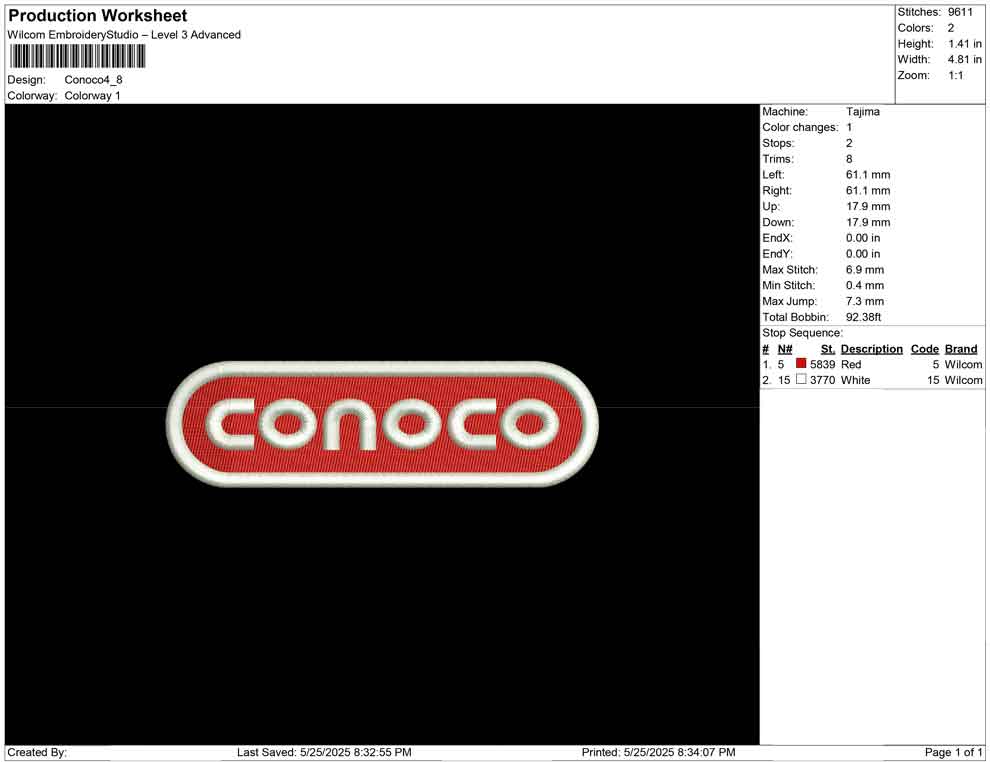
Task: Click stitch count 3770 in White row
Action: point(823,380)
